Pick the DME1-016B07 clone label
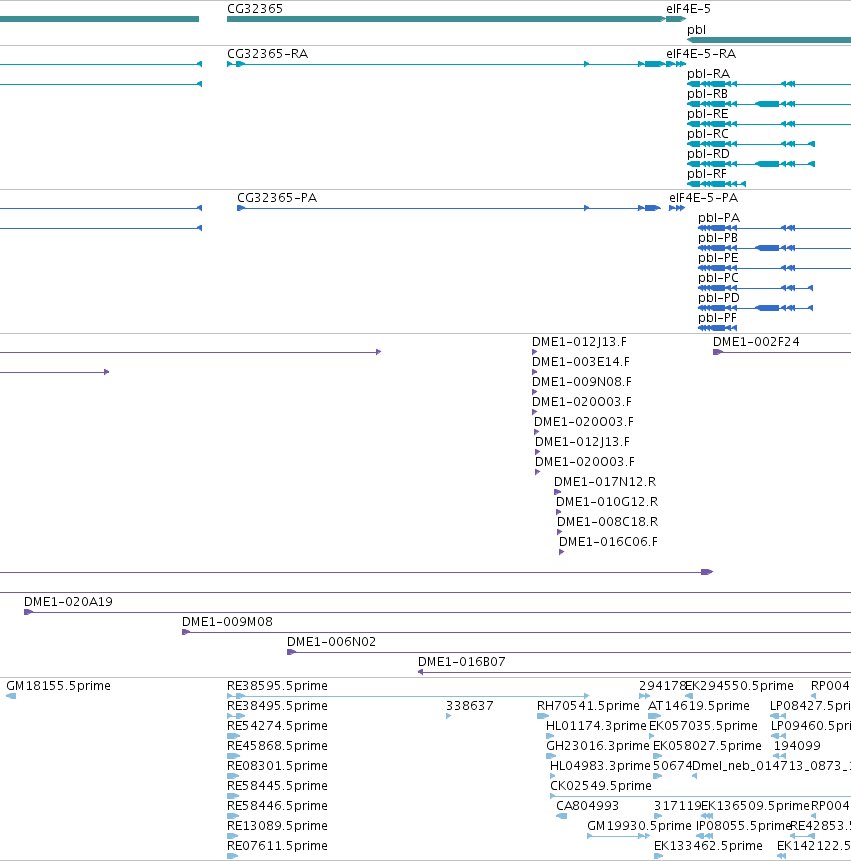This screenshot has height=861, width=851. pos(461,662)
